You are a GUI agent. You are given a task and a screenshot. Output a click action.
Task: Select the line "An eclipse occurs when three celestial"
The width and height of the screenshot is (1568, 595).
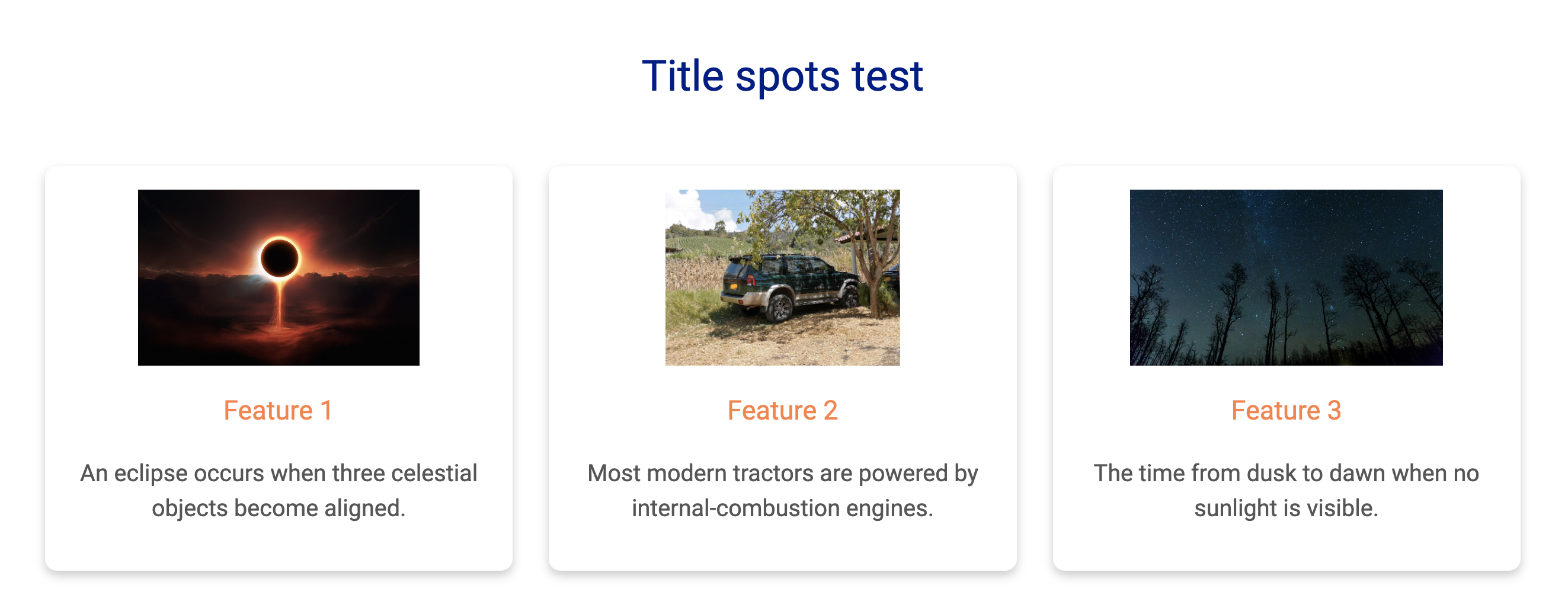[279, 473]
